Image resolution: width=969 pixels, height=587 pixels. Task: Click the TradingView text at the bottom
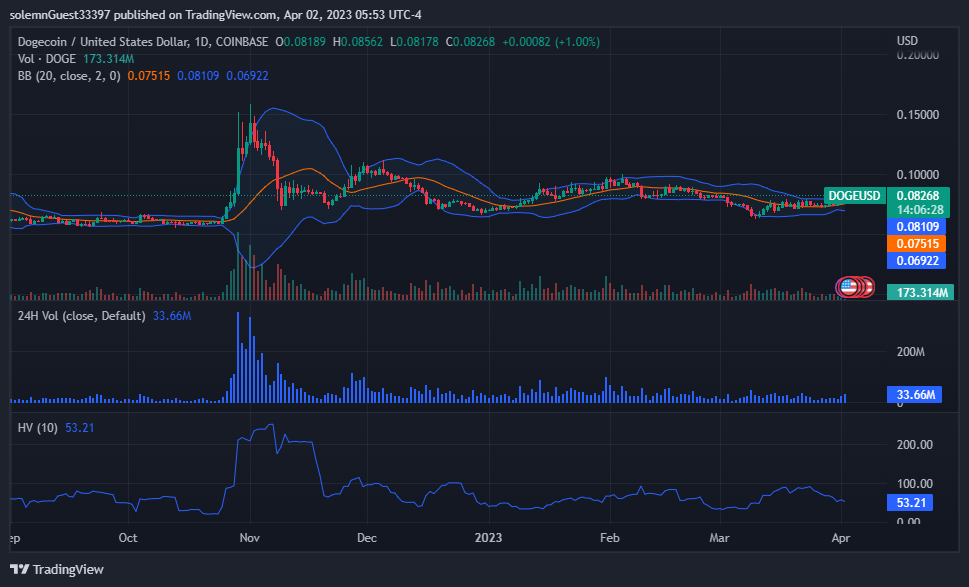click(68, 569)
